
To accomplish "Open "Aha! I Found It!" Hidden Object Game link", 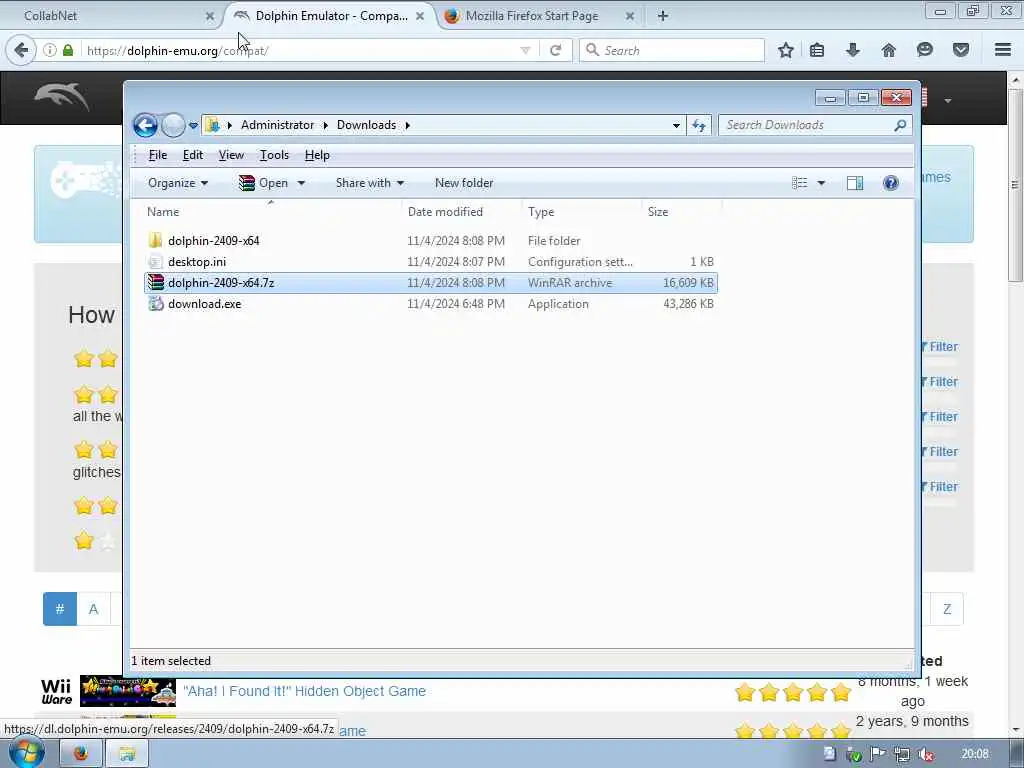I will pyautogui.click(x=304, y=691).
